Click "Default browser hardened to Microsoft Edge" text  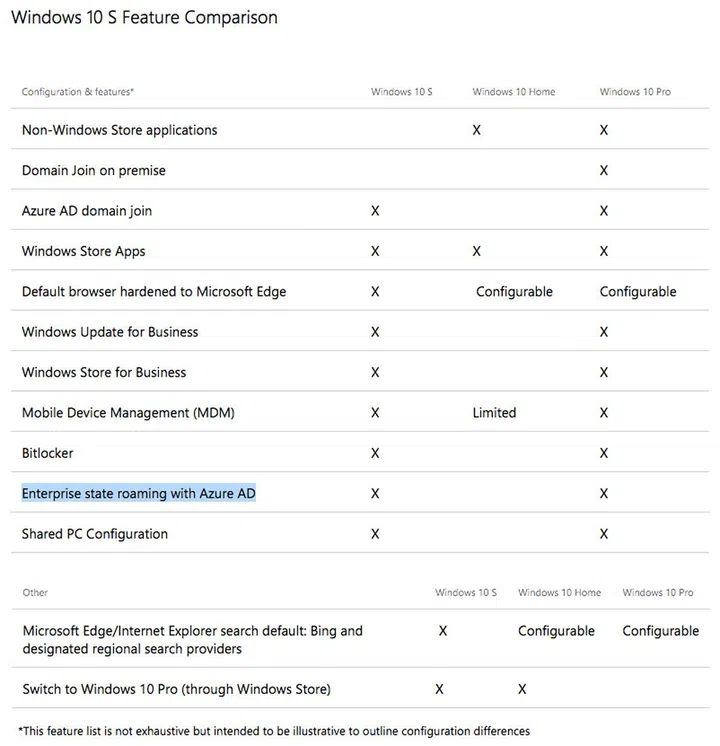pos(154,292)
